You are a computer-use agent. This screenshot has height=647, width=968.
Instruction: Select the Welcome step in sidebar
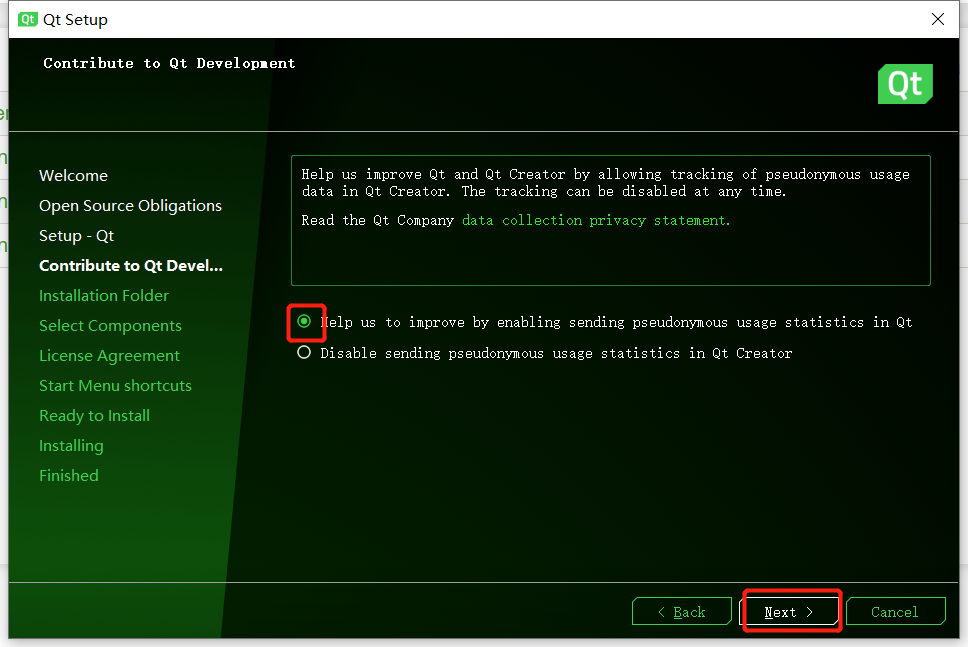click(x=73, y=176)
